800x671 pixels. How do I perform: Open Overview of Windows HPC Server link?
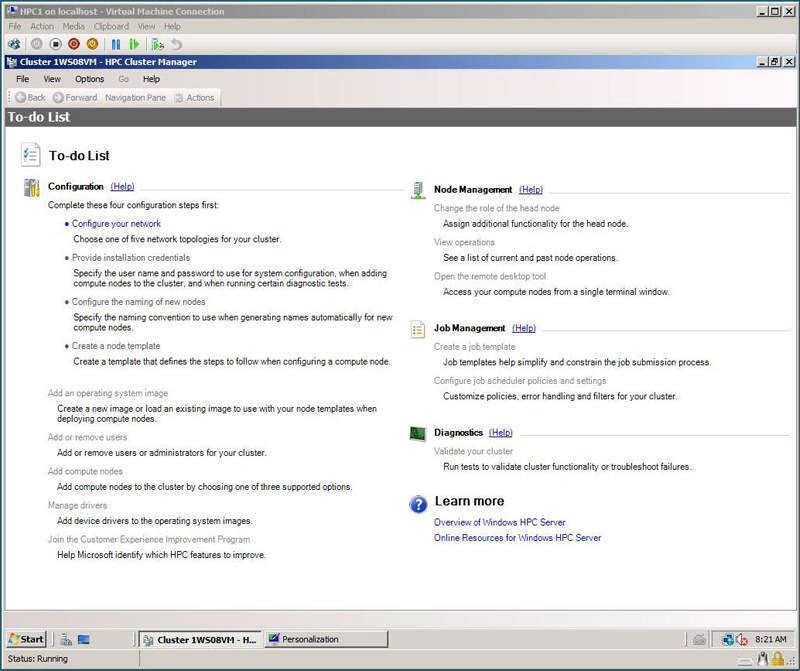point(499,523)
